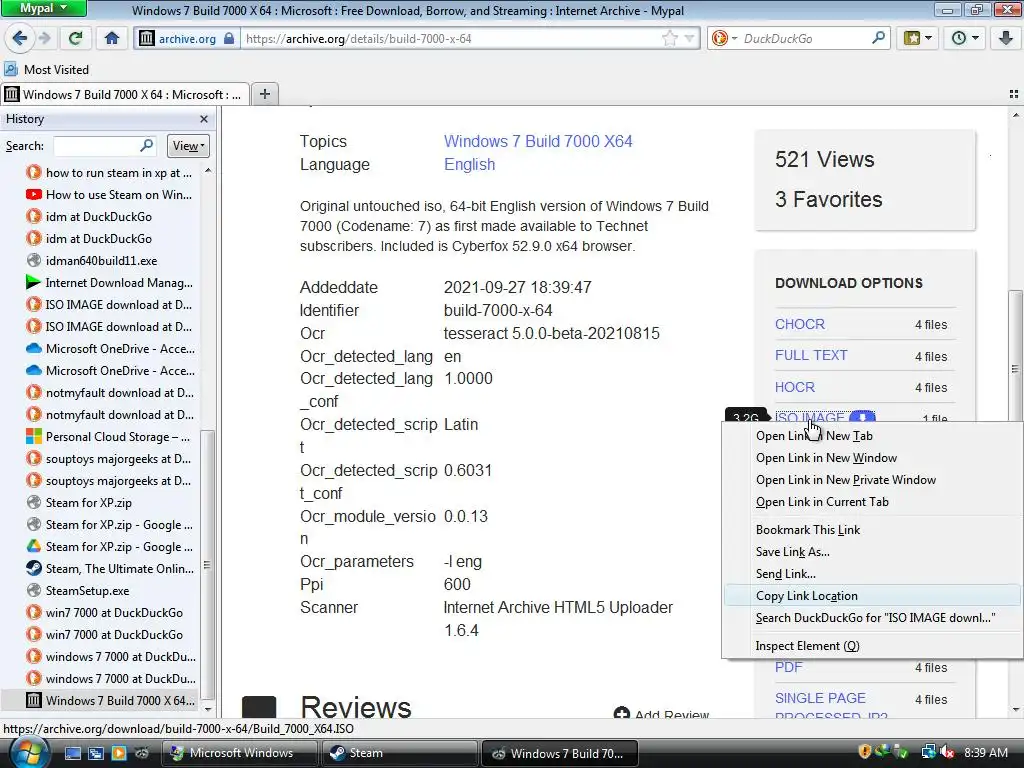1024x768 pixels.
Task: Open the FULL TEXT download option
Action: 810,355
